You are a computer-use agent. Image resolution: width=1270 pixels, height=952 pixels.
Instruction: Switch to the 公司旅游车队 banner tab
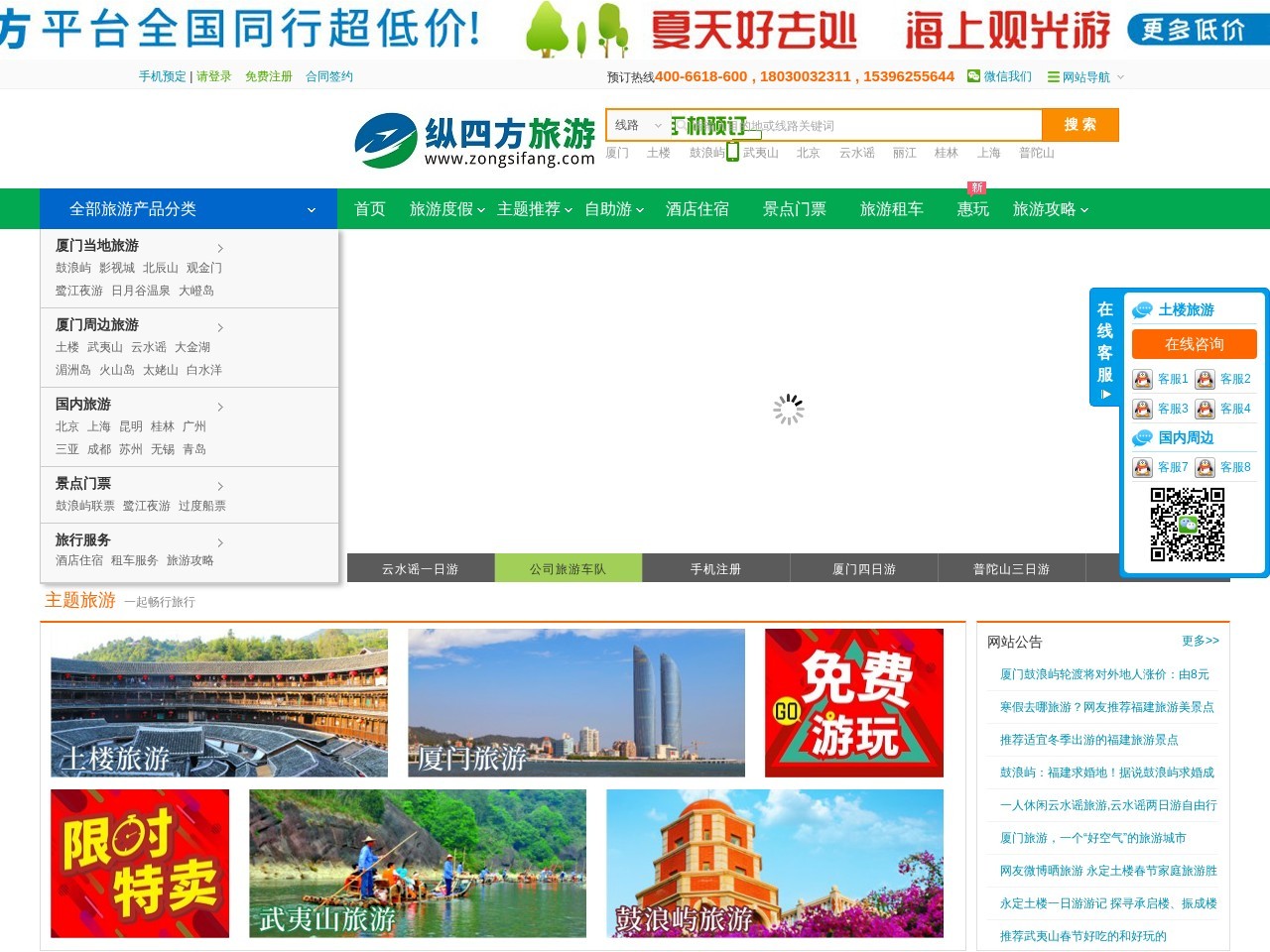[x=568, y=568]
